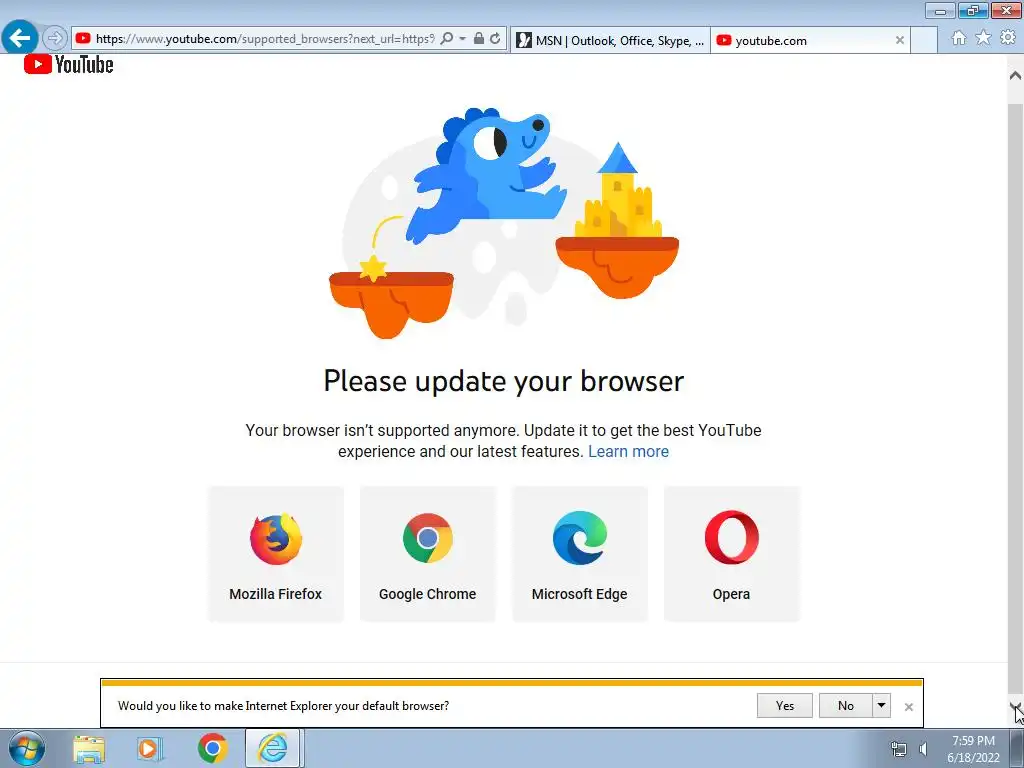Screen dimensions: 1024x768
Task: Open the Mozilla Firefox text label
Action: tap(276, 594)
